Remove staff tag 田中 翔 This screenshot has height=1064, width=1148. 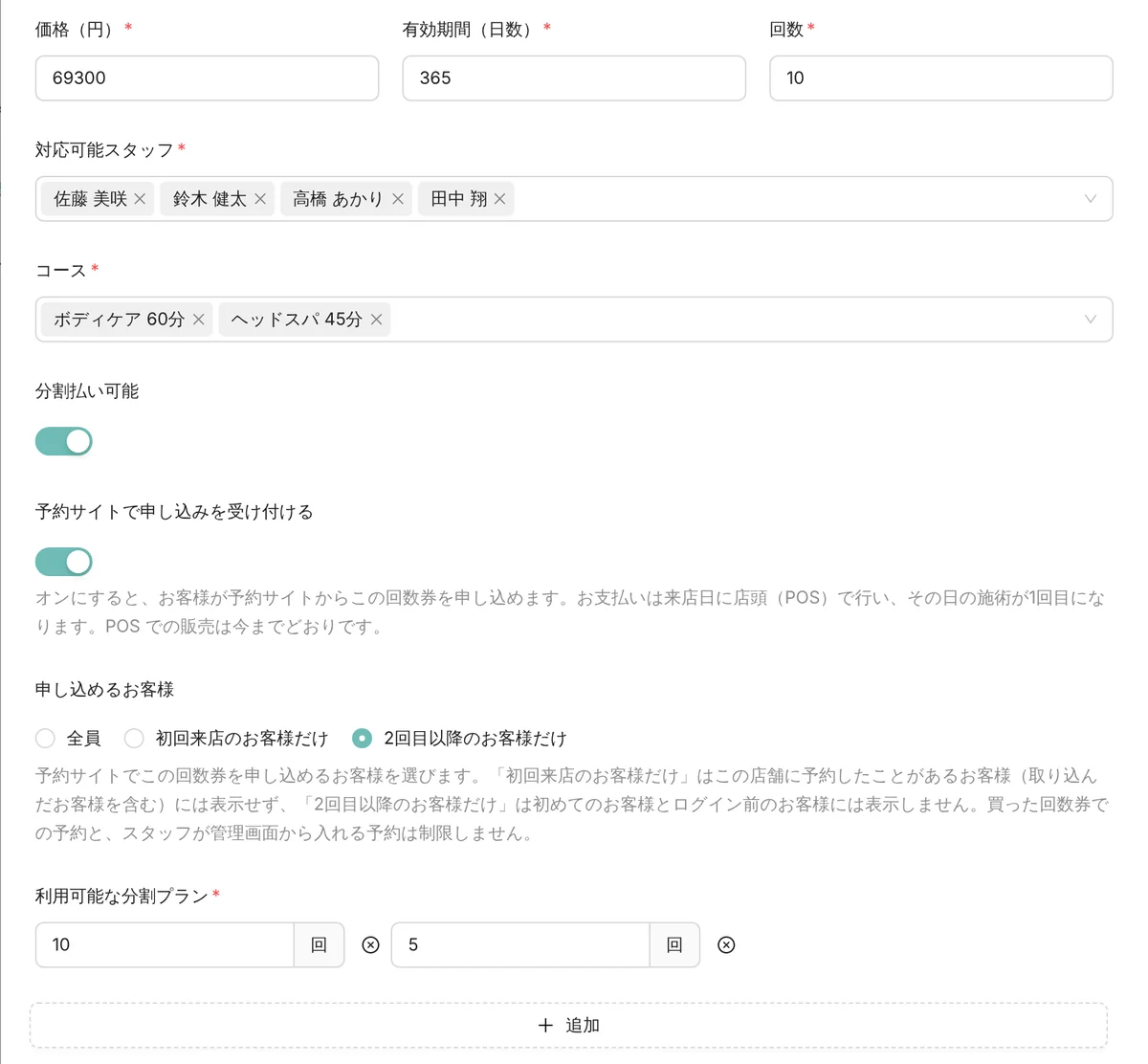499,199
